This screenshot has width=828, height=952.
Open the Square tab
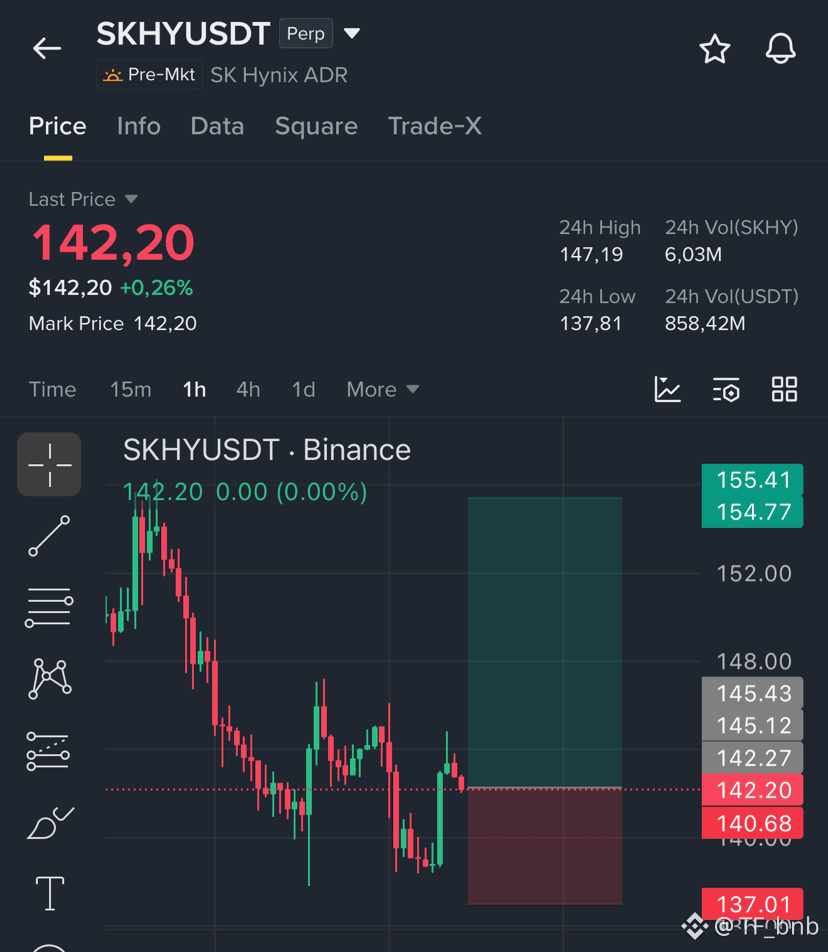click(x=316, y=126)
